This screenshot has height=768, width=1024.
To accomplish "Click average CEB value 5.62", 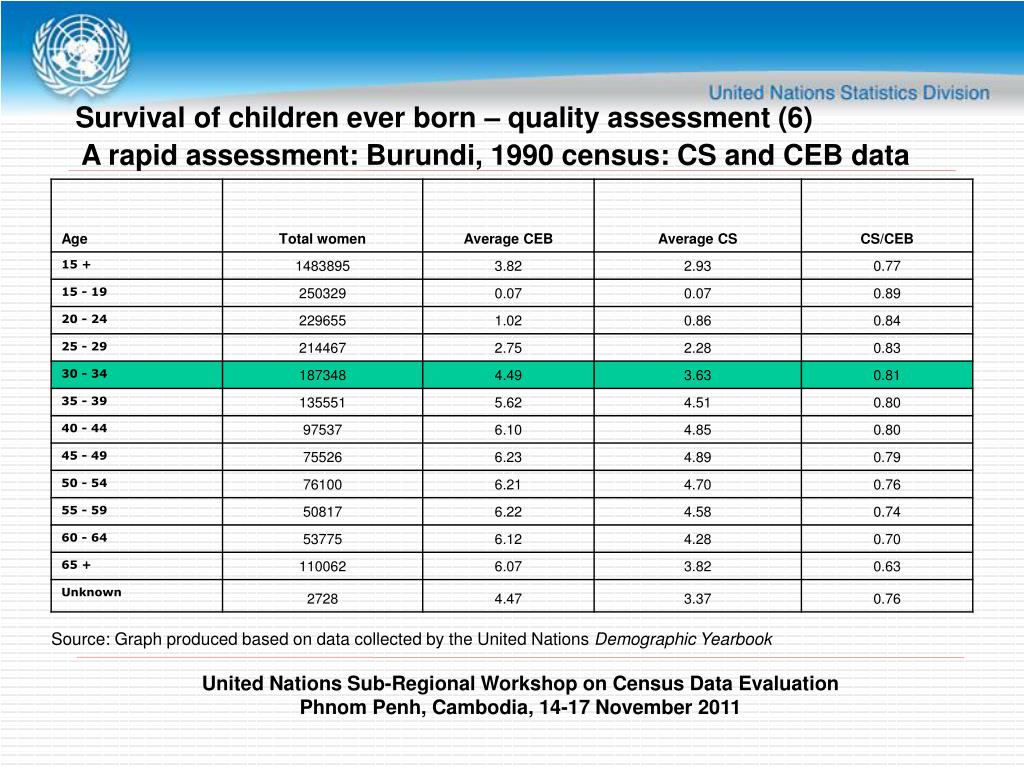I will [x=508, y=404].
